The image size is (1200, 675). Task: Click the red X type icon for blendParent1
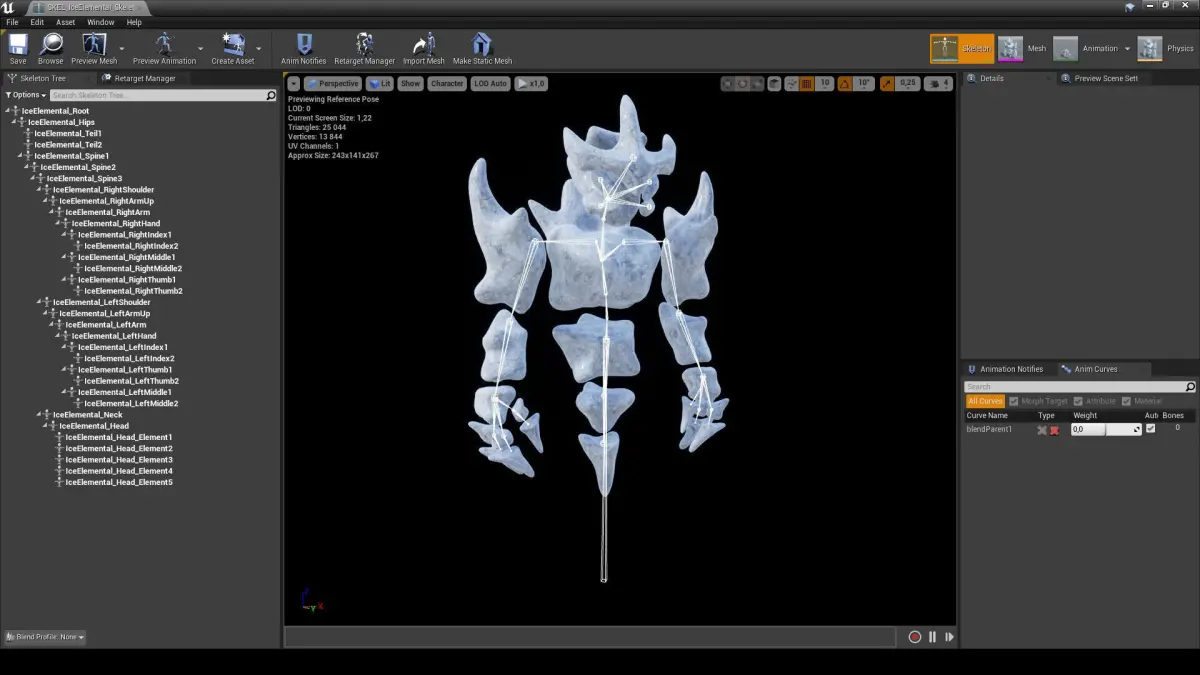[x=1054, y=430]
